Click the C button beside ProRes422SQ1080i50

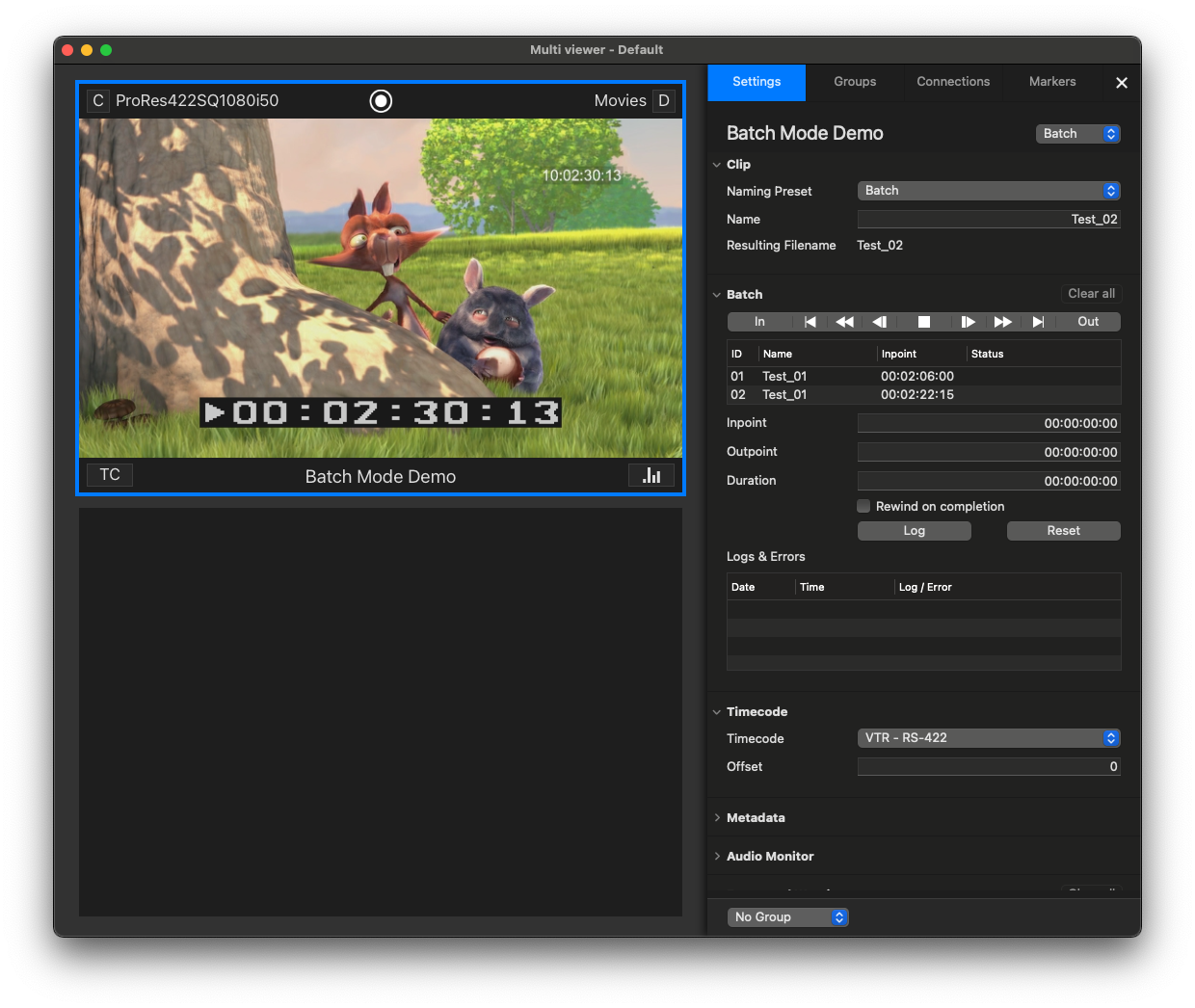(x=98, y=100)
